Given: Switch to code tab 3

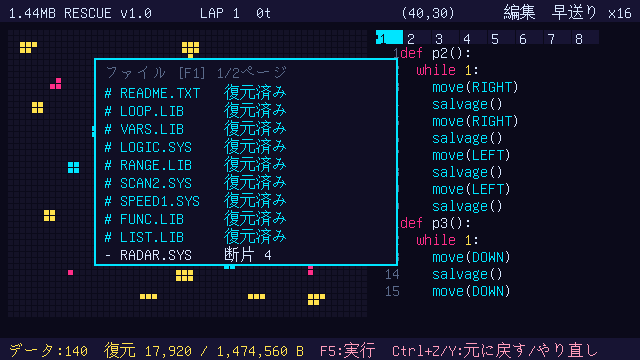Looking at the screenshot, I should (x=445, y=38).
